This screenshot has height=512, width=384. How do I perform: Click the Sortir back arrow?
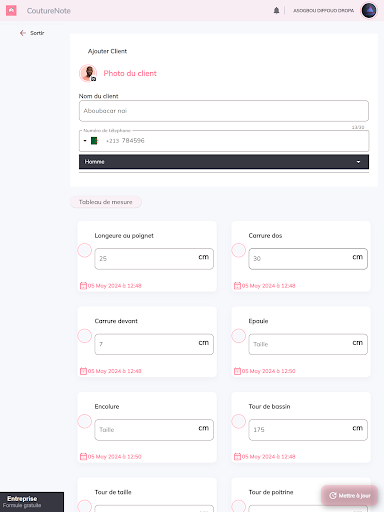click(x=23, y=33)
